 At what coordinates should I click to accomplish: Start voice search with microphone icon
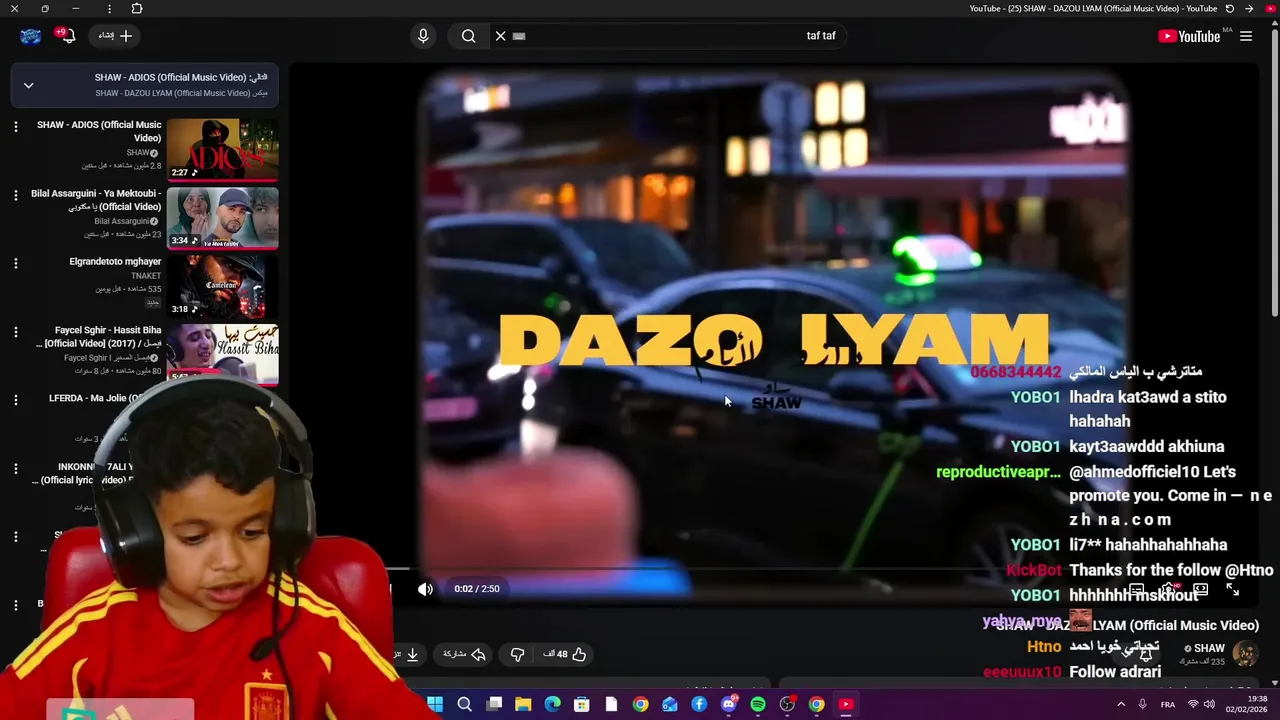click(423, 36)
